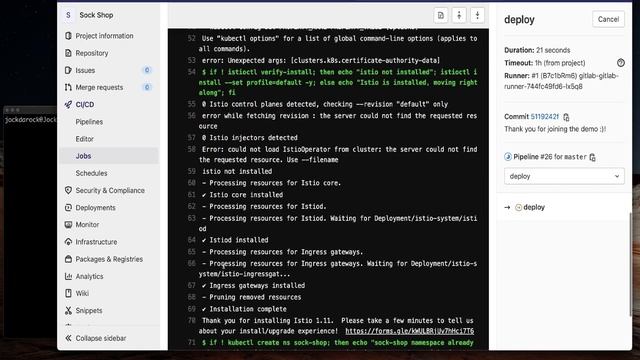Click the Wiki icon in sidebar

(68, 293)
